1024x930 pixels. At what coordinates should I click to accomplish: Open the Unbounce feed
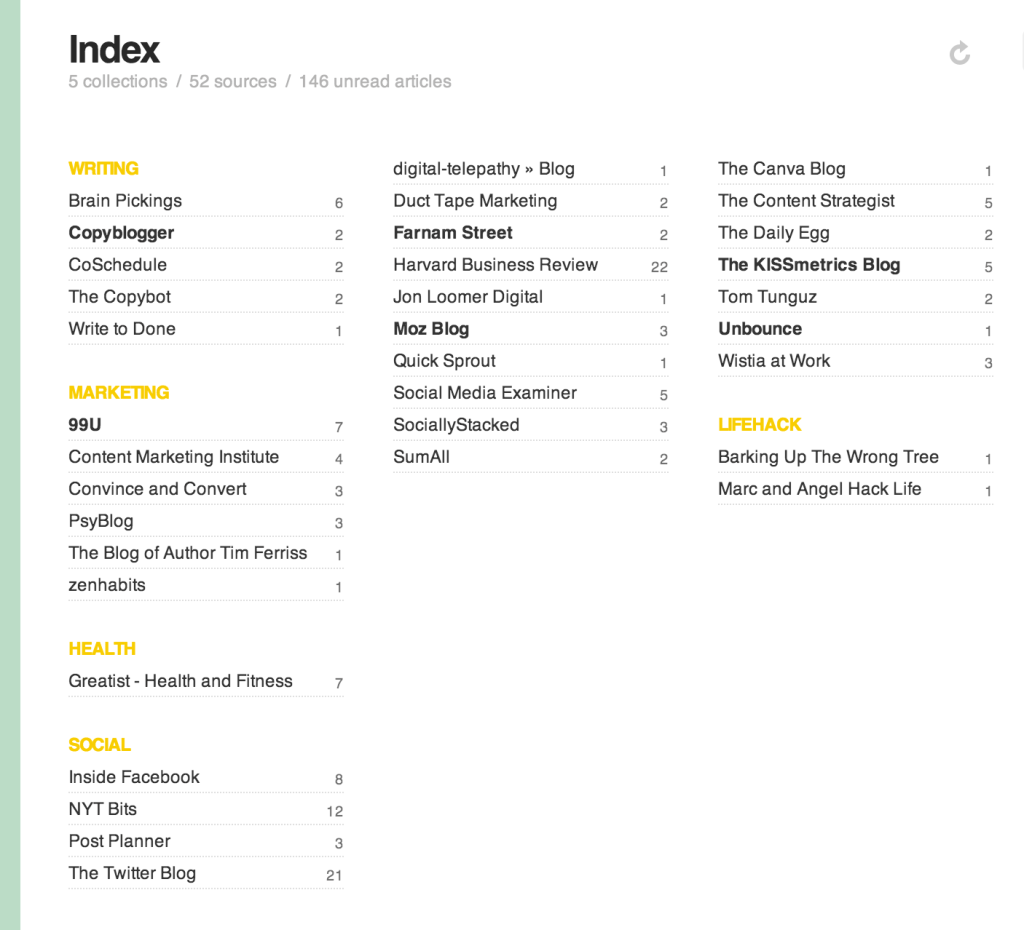[759, 329]
